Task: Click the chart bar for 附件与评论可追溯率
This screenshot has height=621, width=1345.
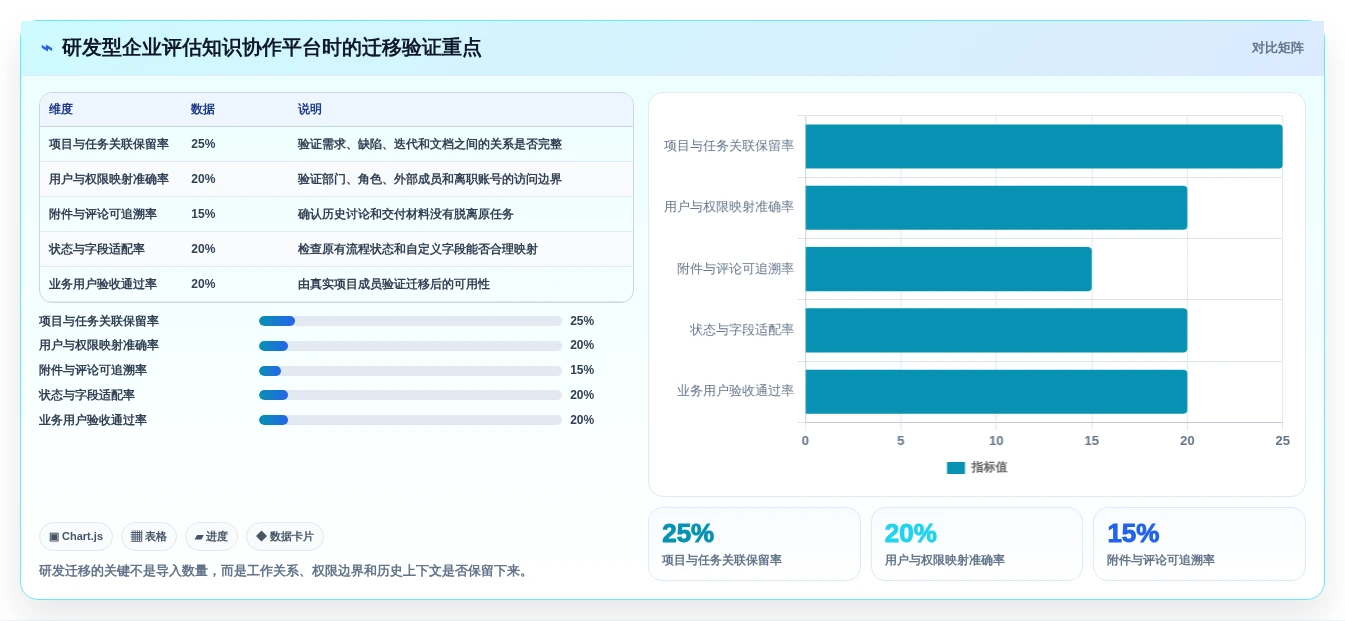Action: 948,269
